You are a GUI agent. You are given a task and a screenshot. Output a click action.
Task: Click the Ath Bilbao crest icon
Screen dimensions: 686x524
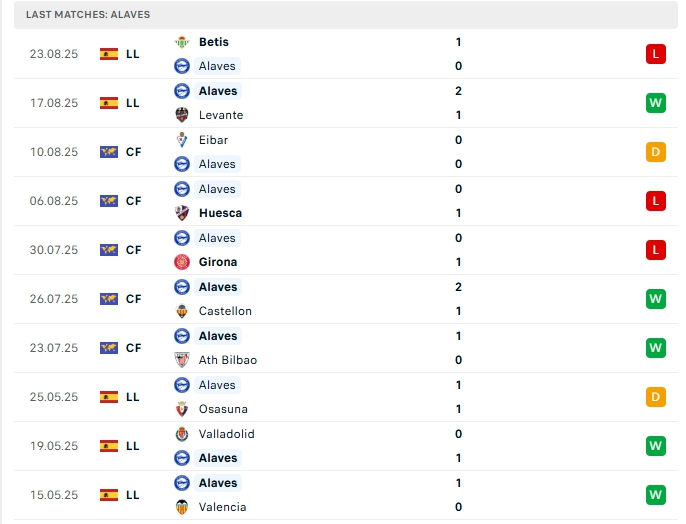coord(182,360)
